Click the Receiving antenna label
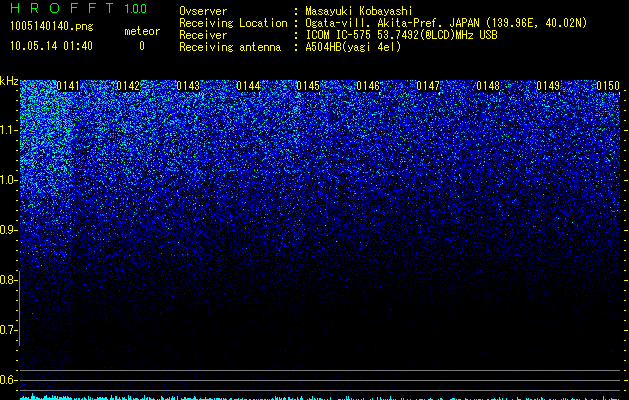 (x=230, y=47)
